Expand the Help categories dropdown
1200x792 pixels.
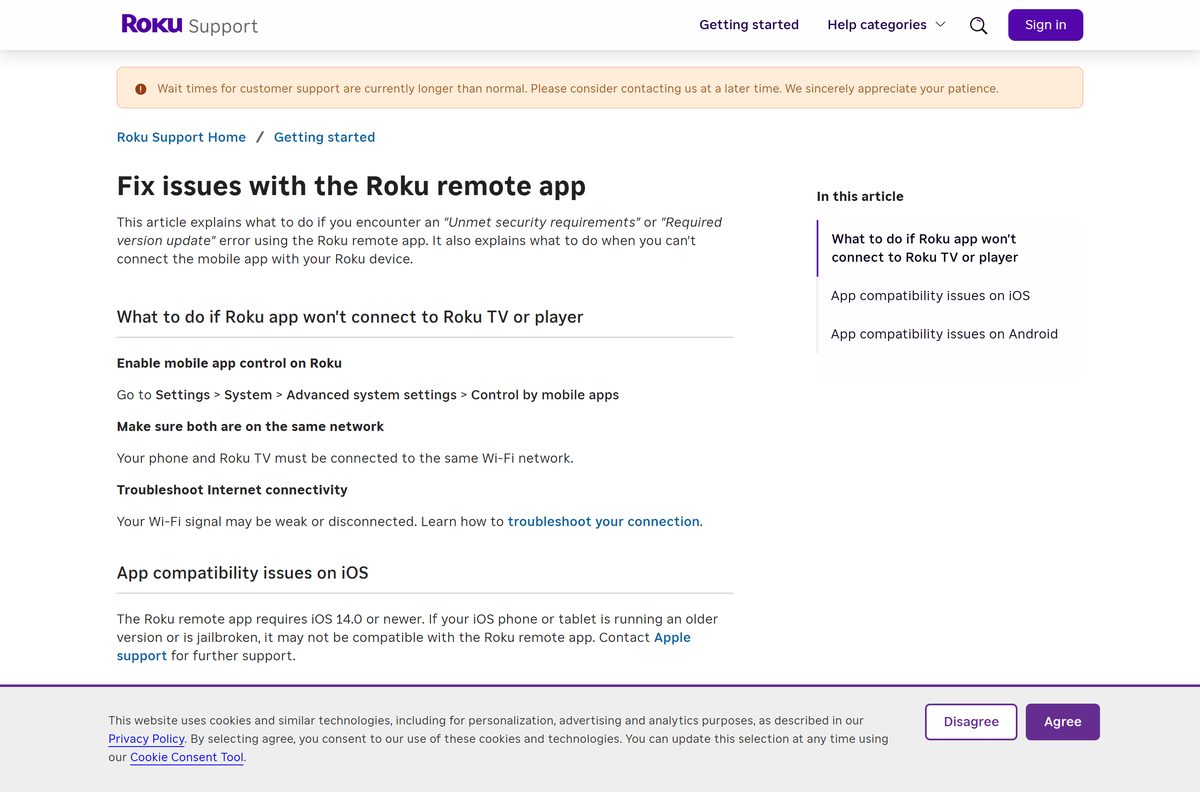(886, 25)
